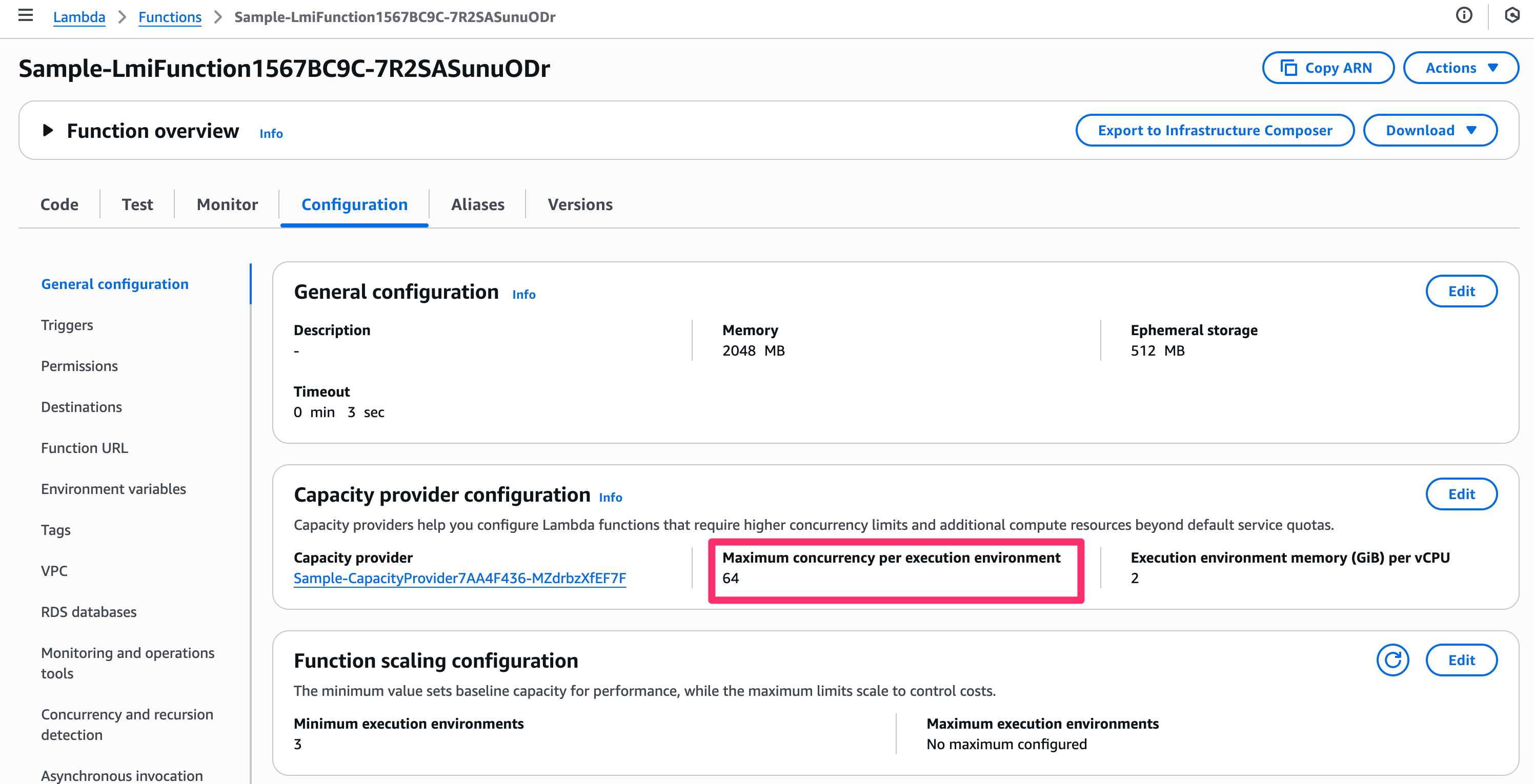Open the Download dropdown
The height and width of the screenshot is (784, 1534).
click(1430, 130)
